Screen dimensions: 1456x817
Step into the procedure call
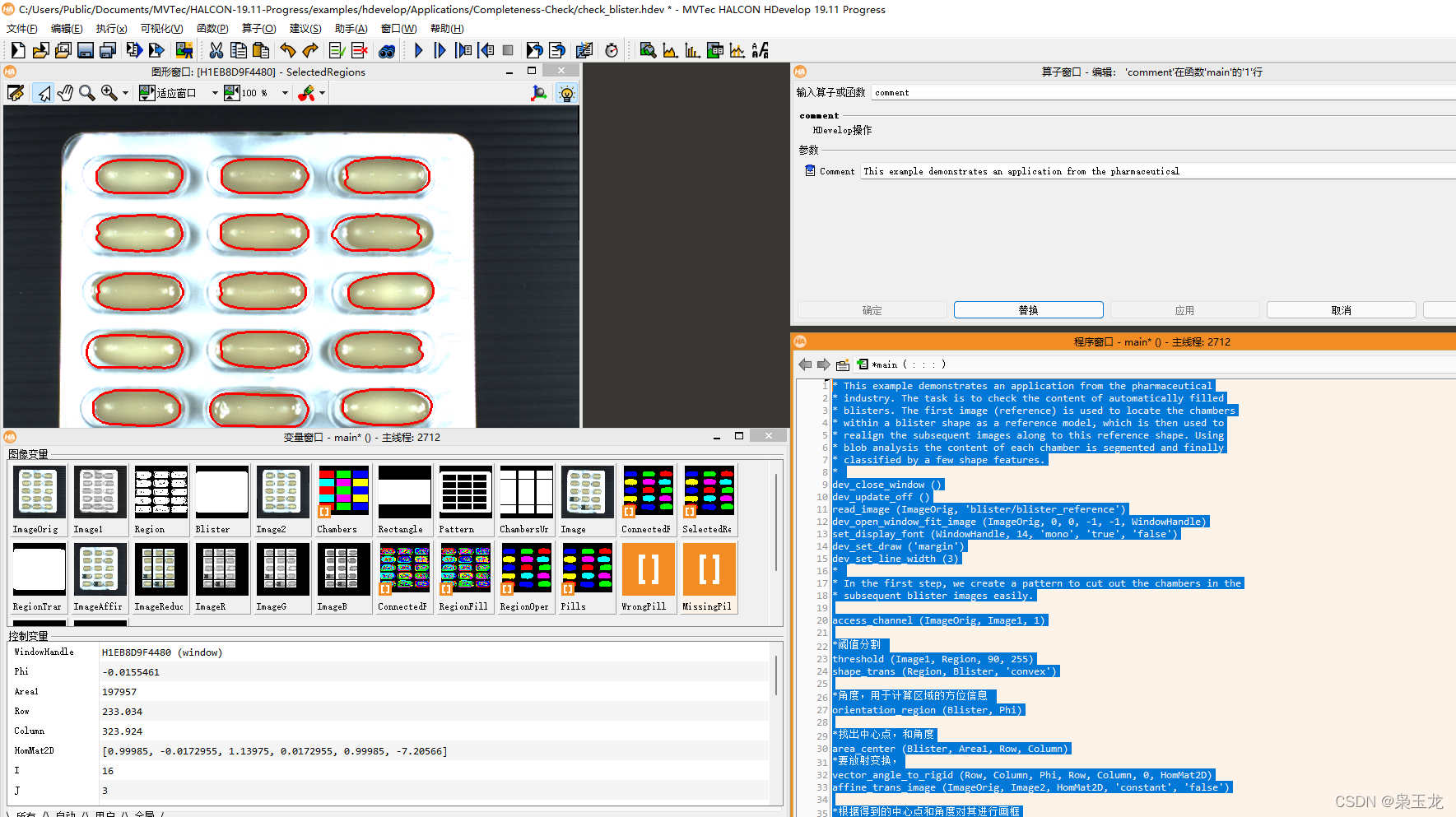pos(463,50)
